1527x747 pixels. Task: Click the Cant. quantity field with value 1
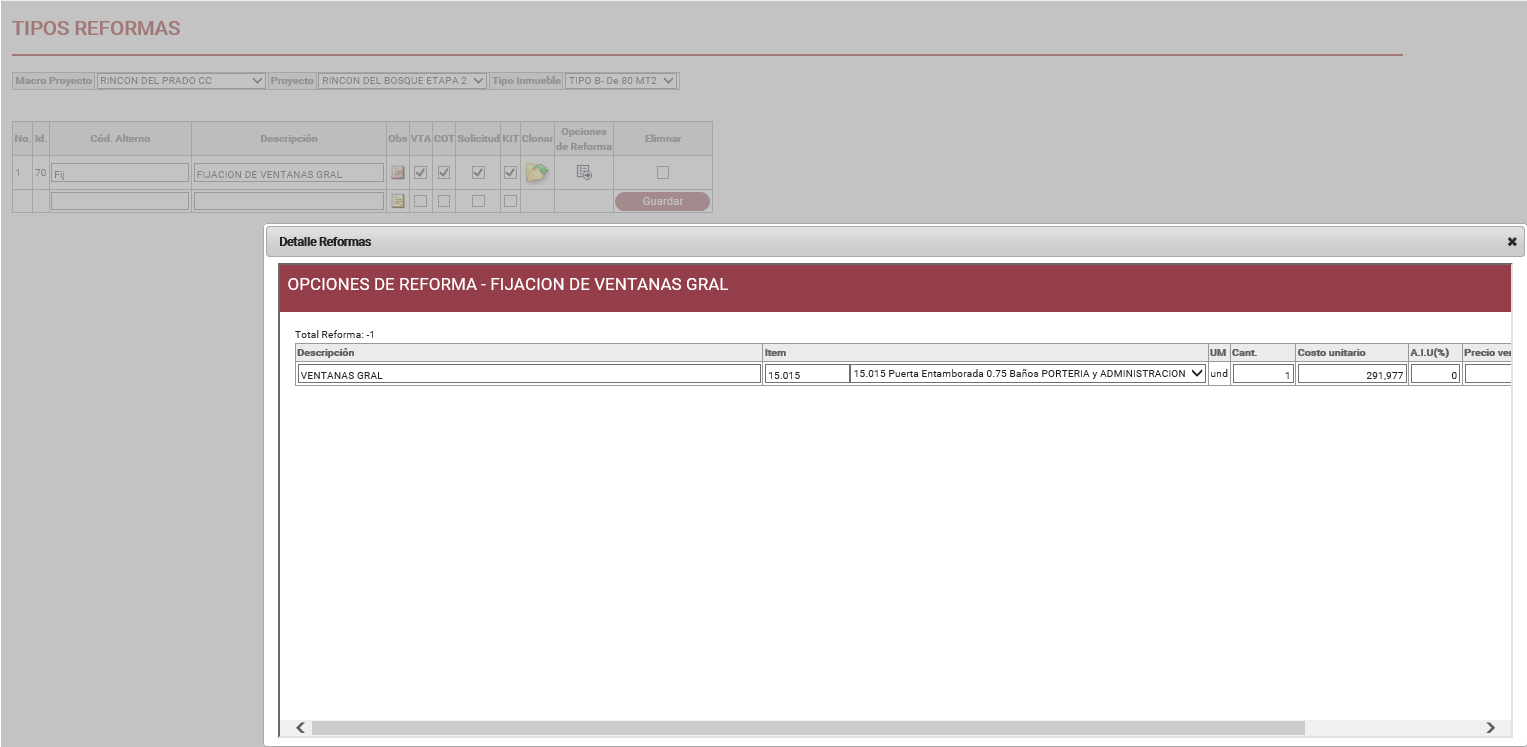[x=1263, y=374]
